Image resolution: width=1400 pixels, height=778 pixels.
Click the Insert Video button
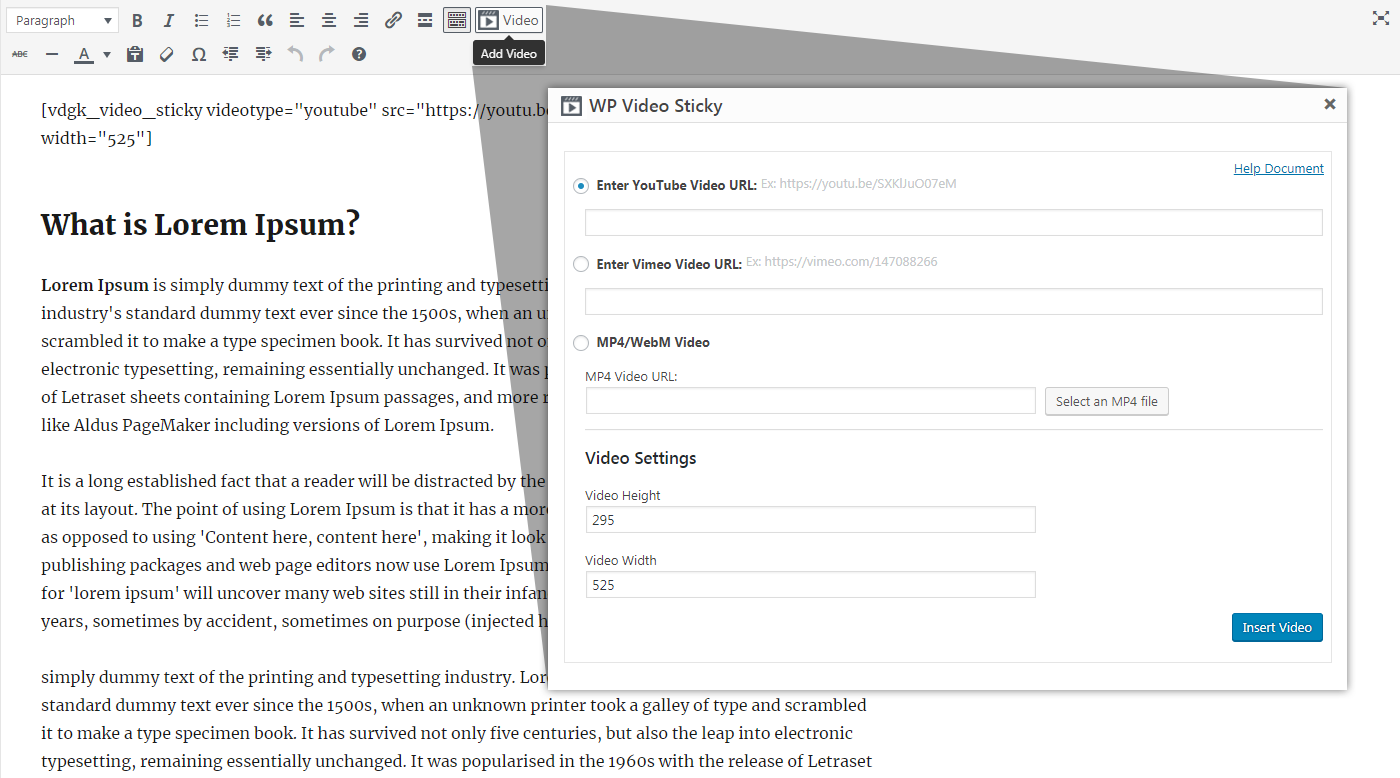[x=1277, y=627]
